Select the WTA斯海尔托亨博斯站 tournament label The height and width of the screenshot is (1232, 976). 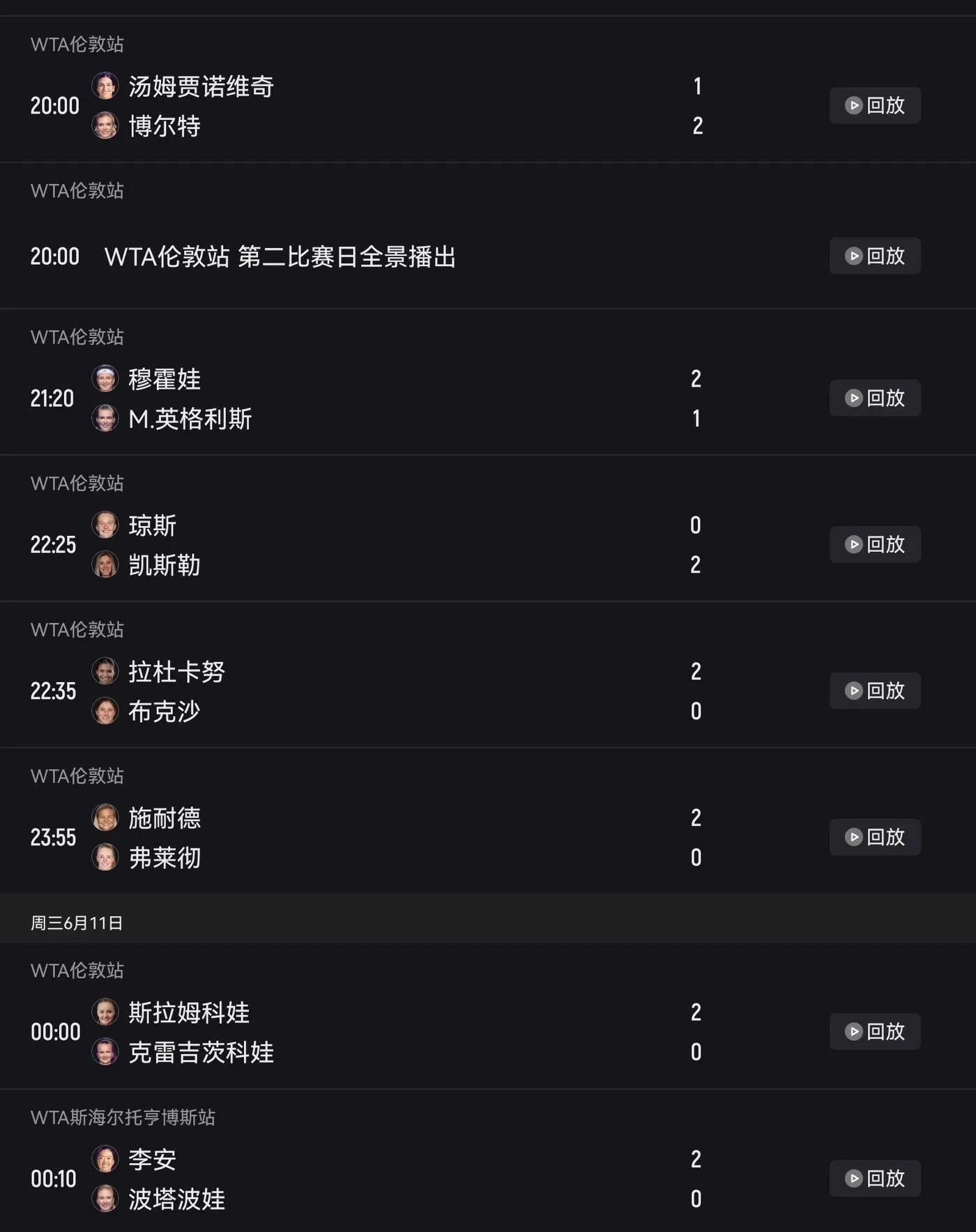click(123, 1117)
